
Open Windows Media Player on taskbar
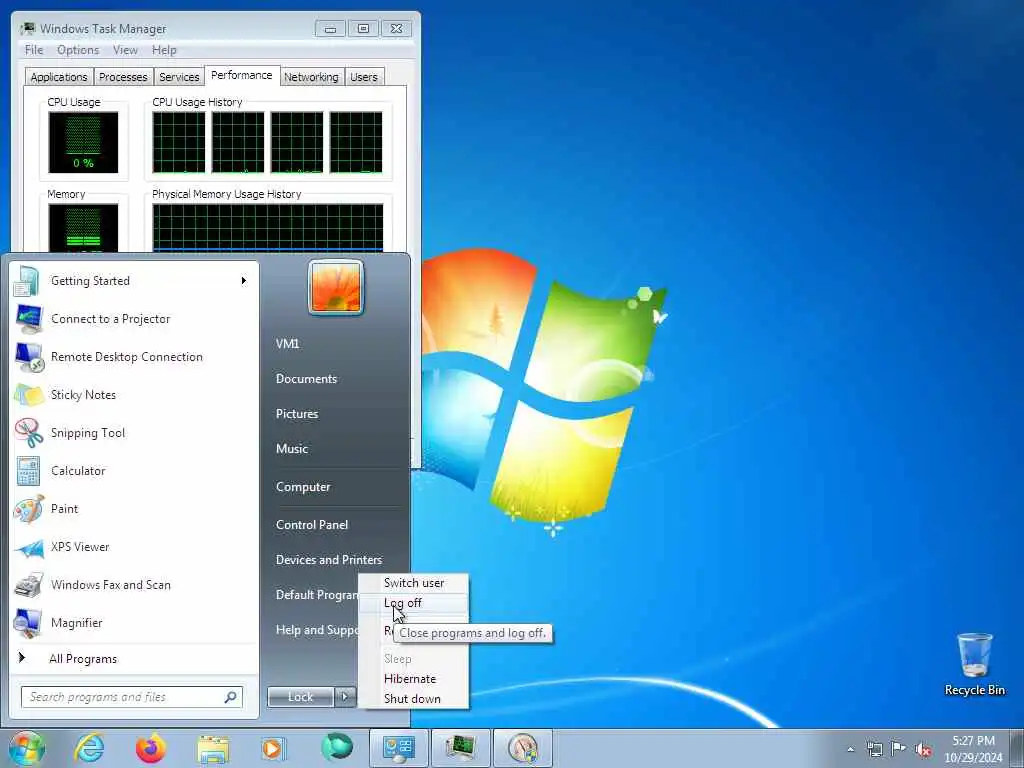(x=274, y=748)
